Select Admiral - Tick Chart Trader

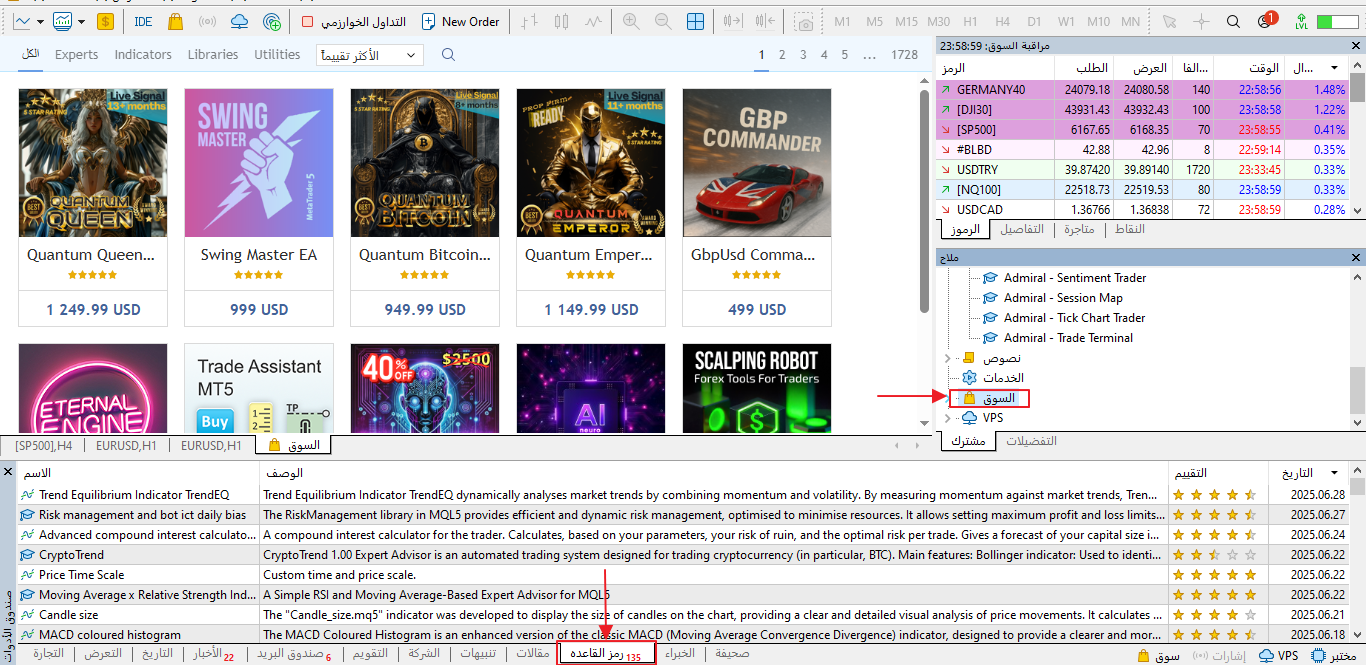point(1074,318)
